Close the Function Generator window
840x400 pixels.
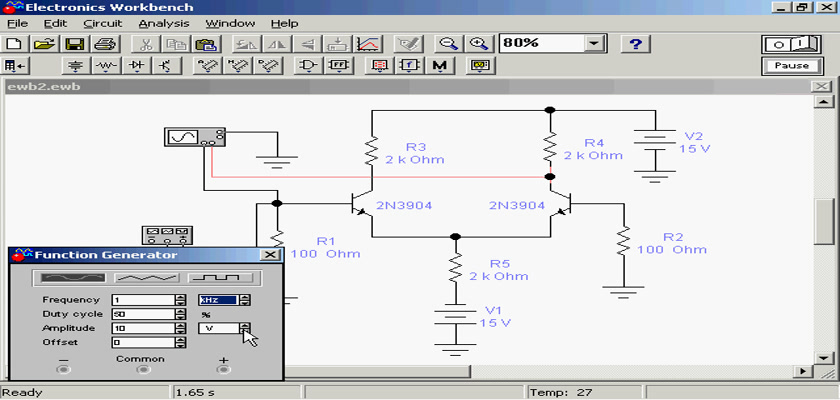point(271,255)
